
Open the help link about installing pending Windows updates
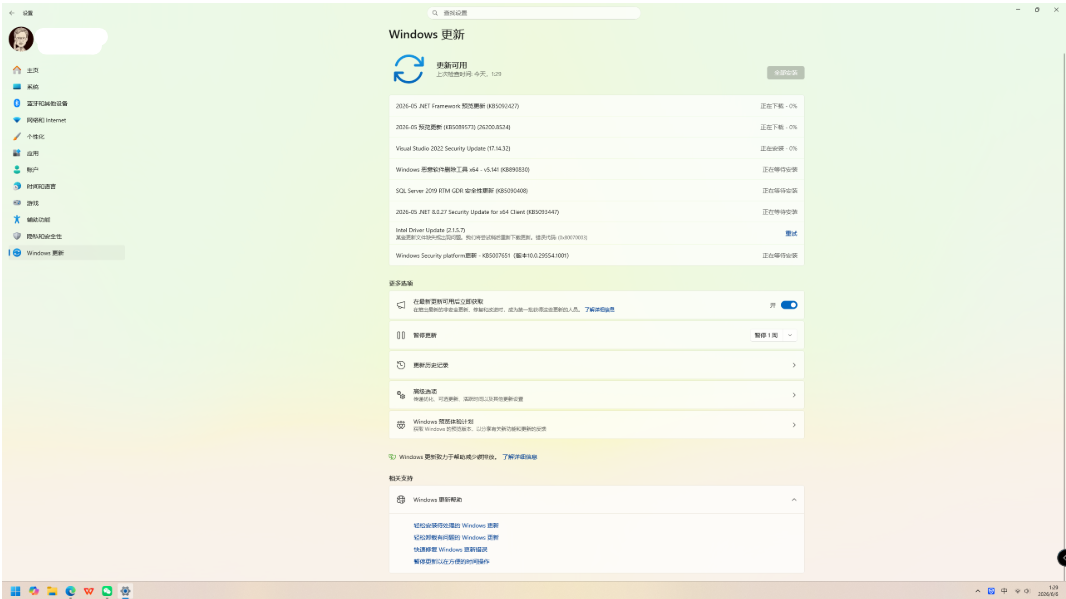pyautogui.click(x=455, y=526)
